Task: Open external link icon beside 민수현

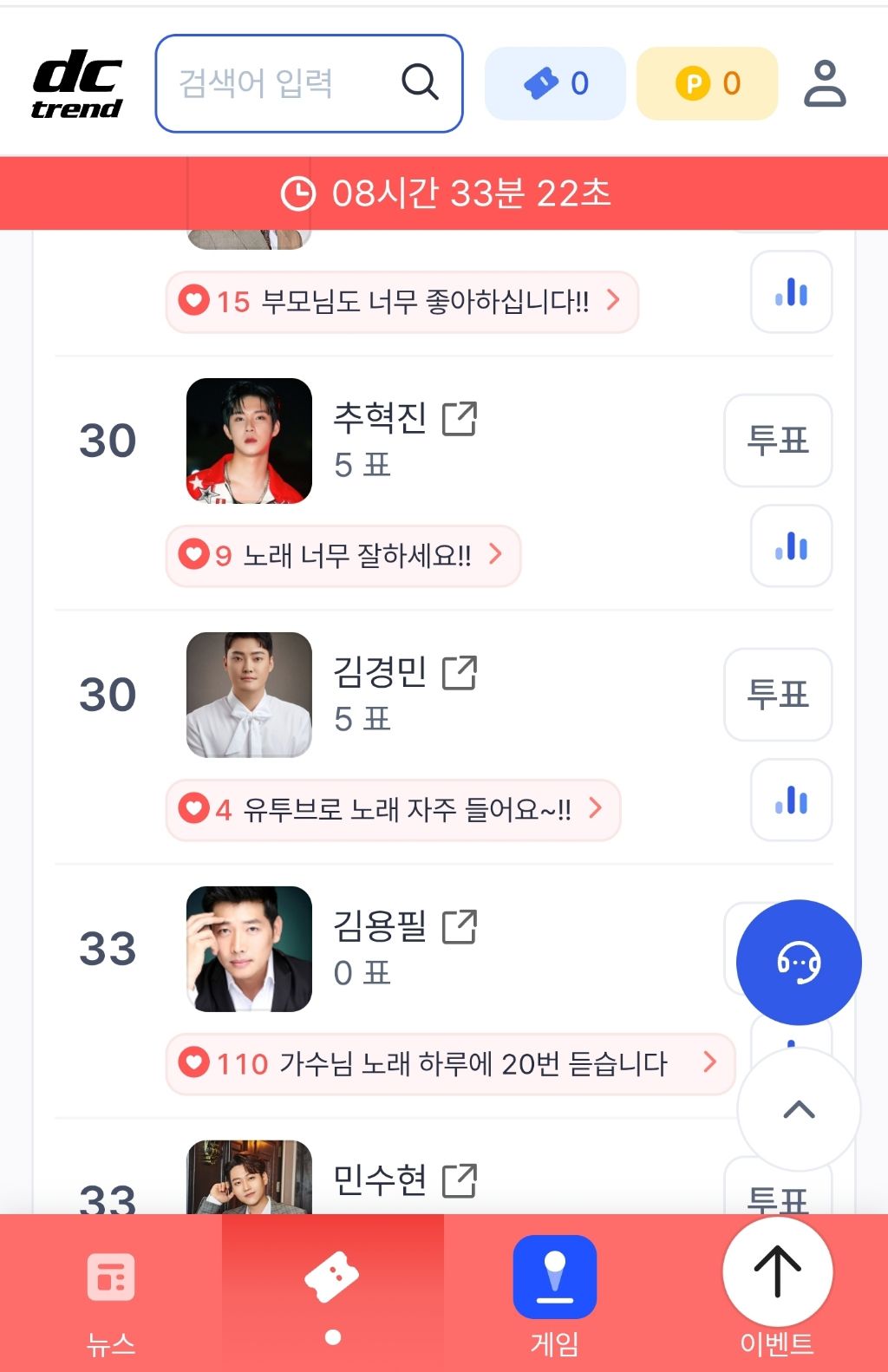Action: tap(460, 1180)
